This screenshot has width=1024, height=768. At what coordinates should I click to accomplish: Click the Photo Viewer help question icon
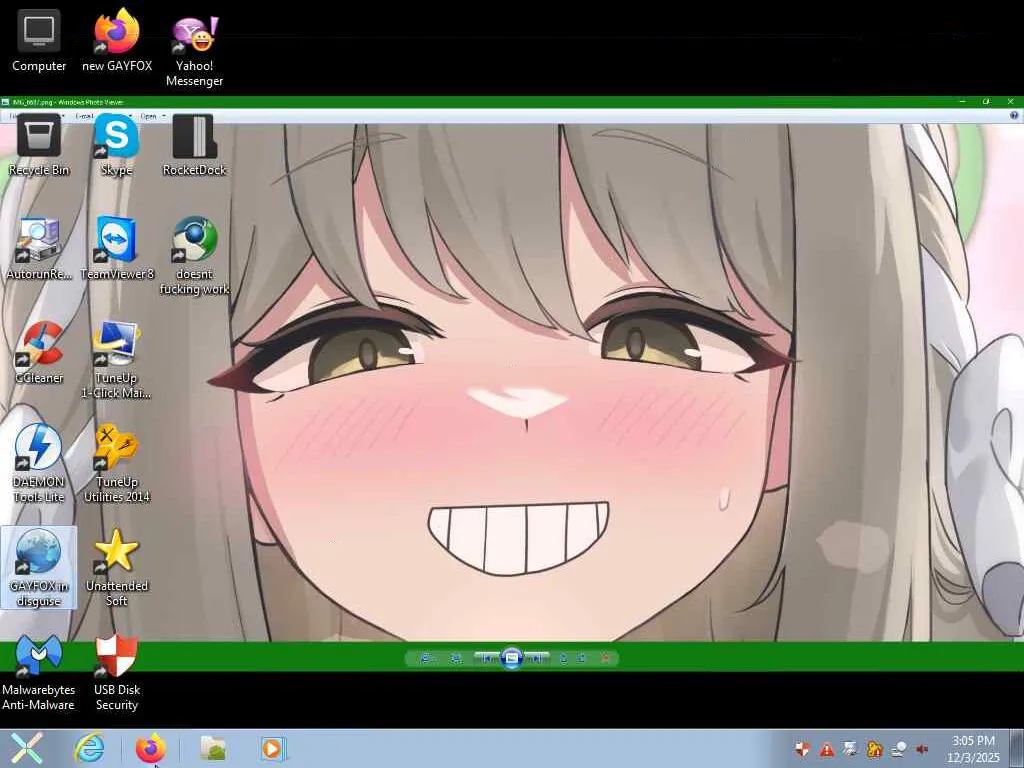click(1014, 116)
